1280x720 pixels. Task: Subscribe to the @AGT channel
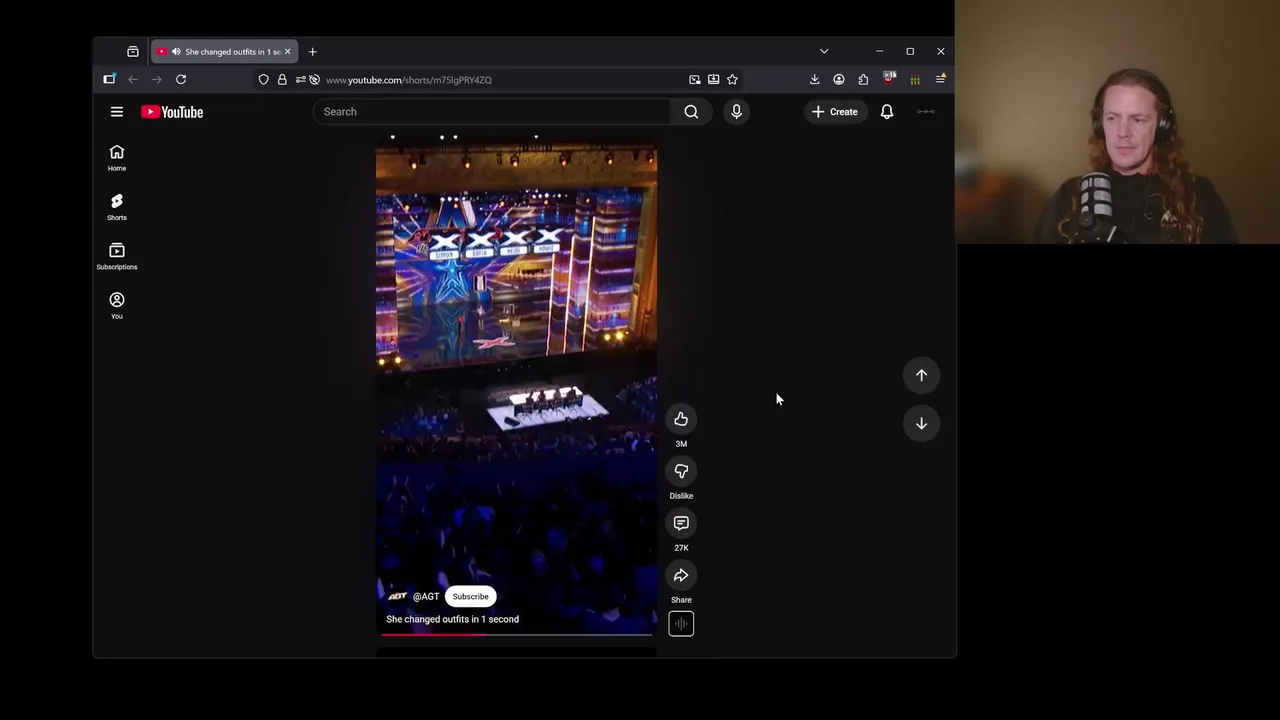pos(470,596)
